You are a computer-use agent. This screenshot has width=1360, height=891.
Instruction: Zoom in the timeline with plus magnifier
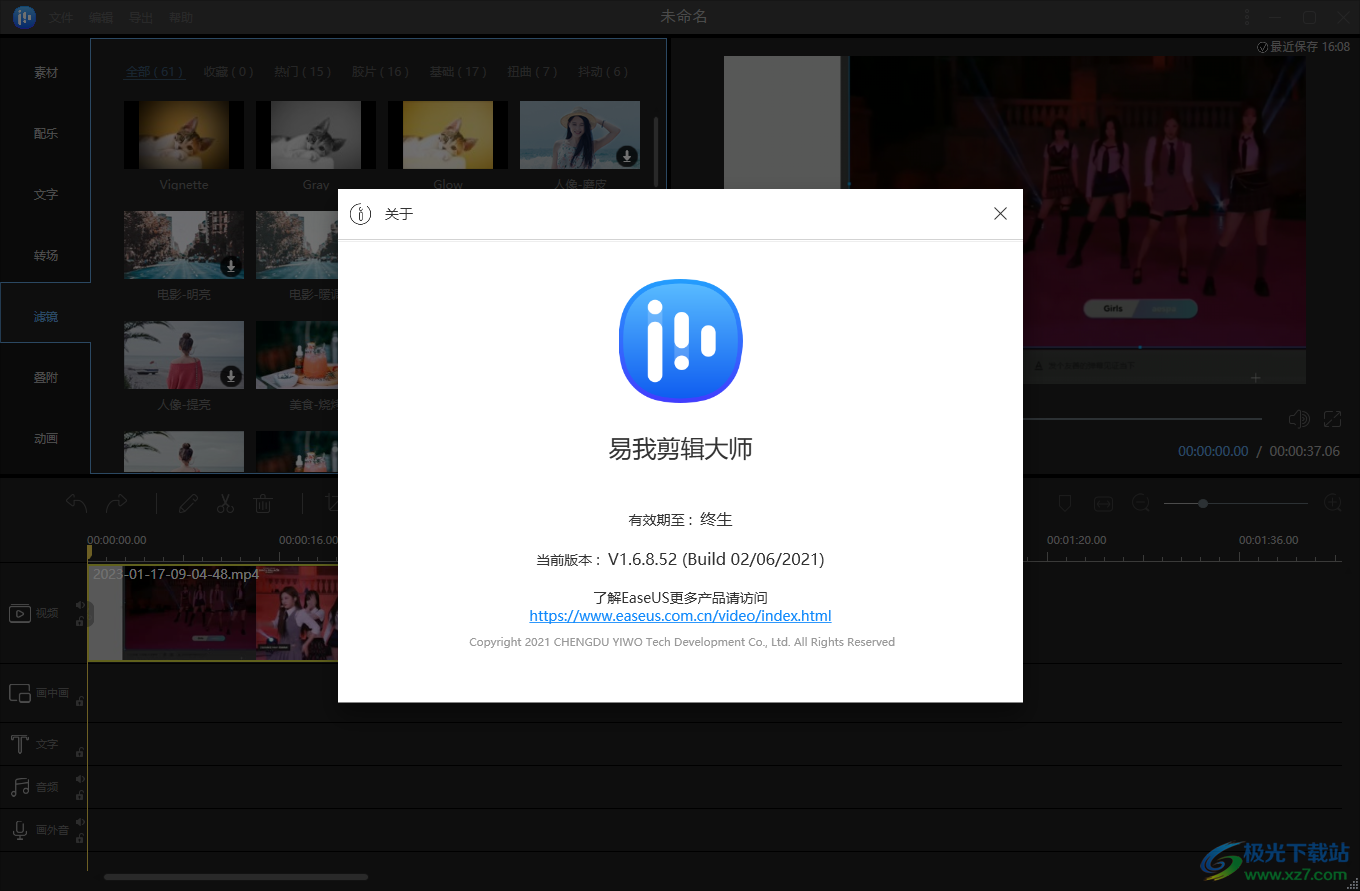1333,503
